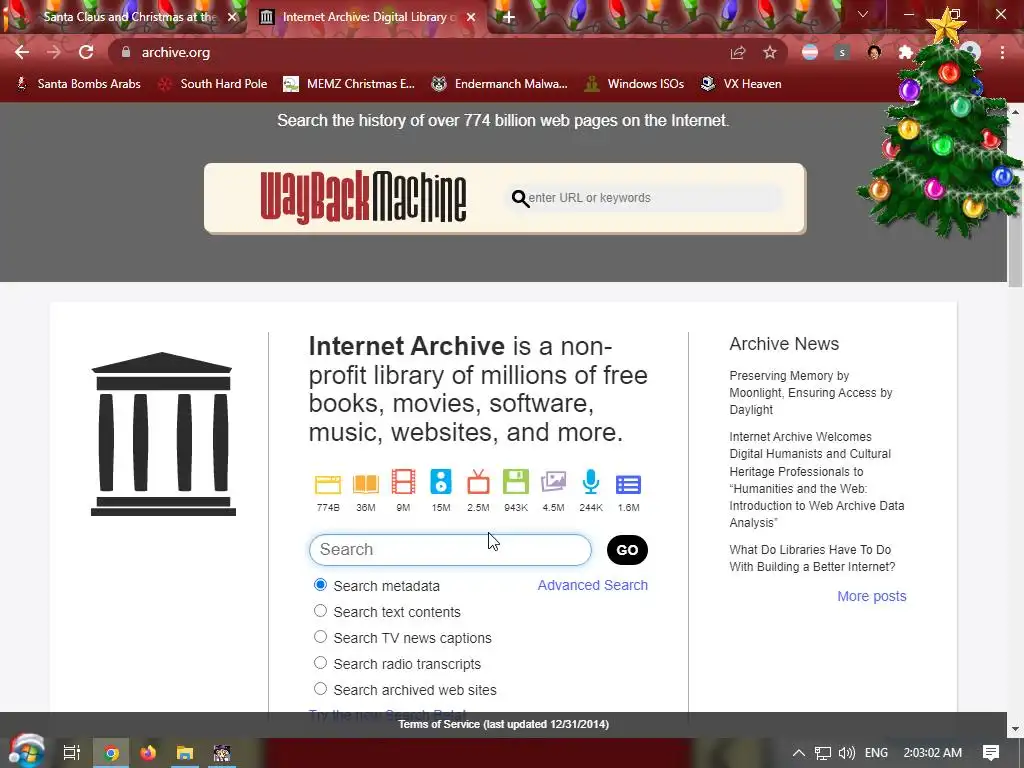1024x768 pixels.
Task: Open the MEMZ Christmas bookmark
Action: point(349,84)
